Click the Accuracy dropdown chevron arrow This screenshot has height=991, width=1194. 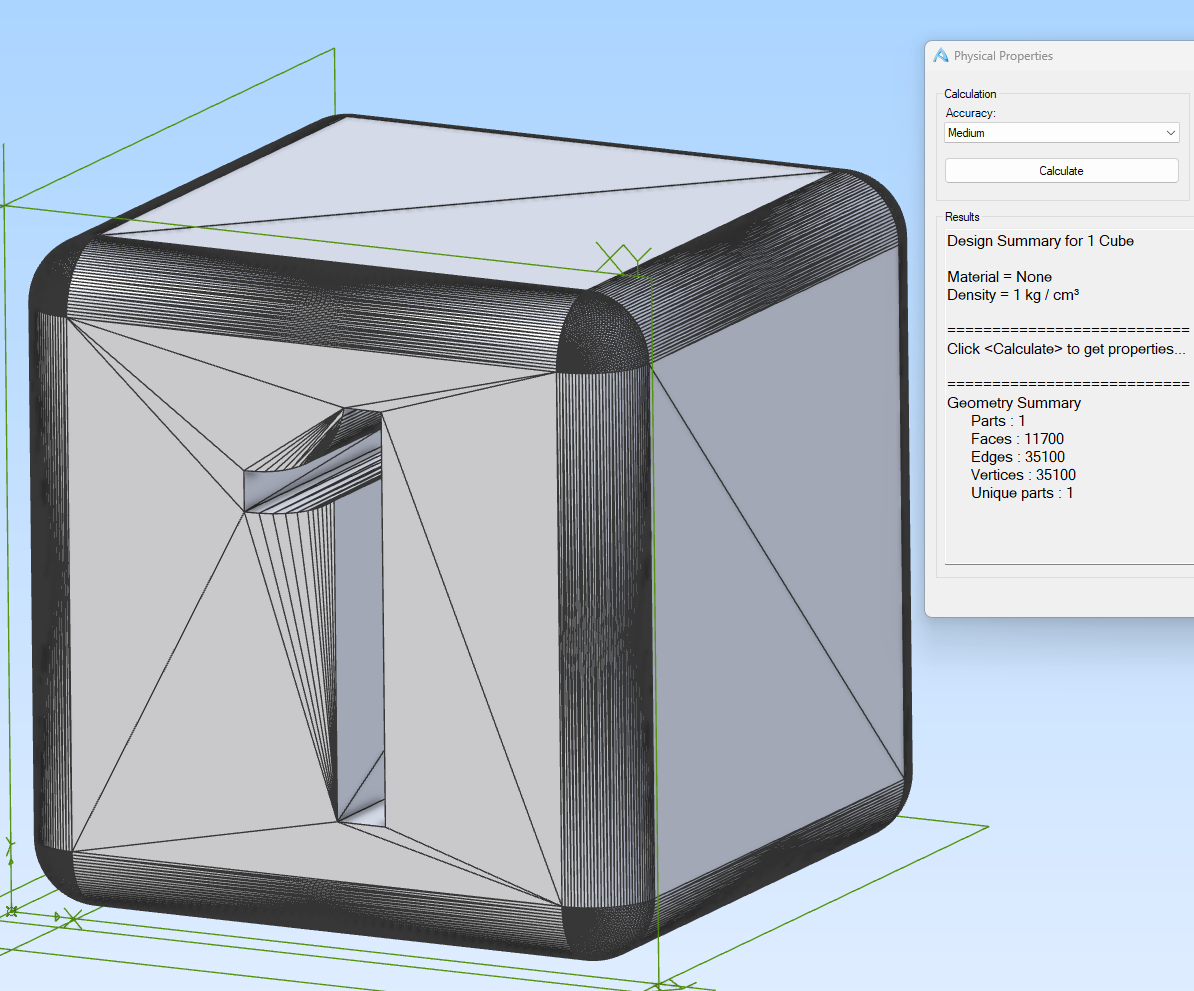tap(1171, 133)
